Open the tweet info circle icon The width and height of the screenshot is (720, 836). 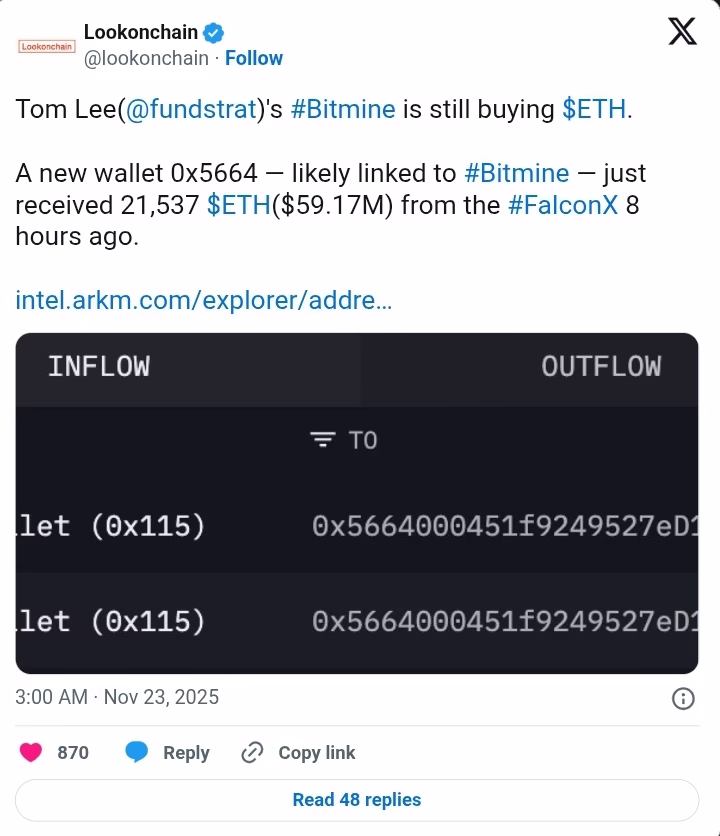[x=683, y=698]
